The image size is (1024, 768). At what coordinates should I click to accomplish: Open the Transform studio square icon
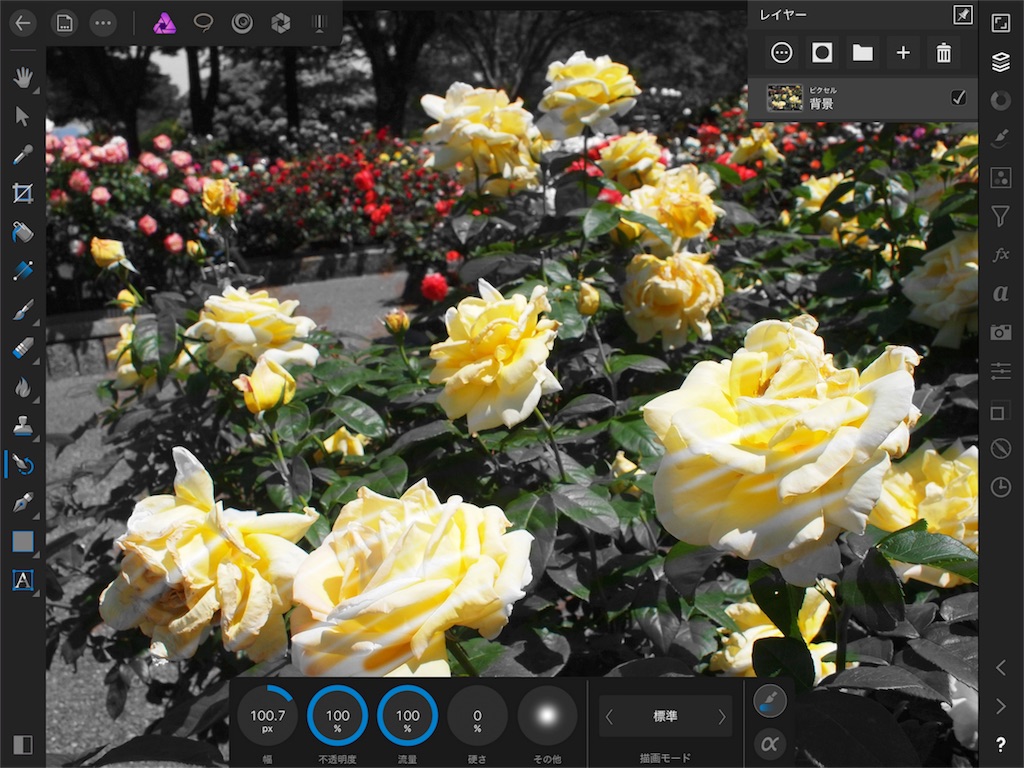click(x=998, y=412)
